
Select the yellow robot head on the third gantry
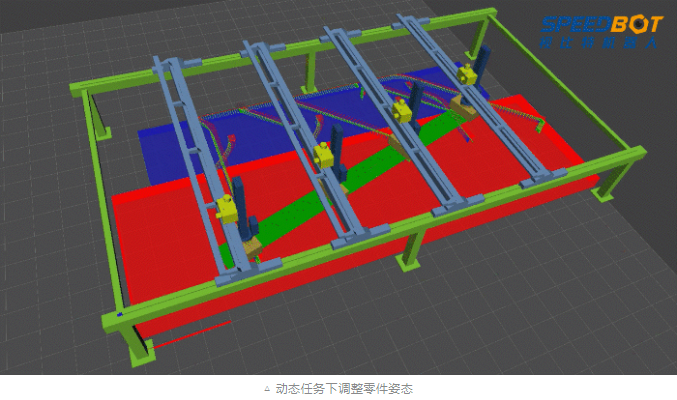(x=403, y=109)
